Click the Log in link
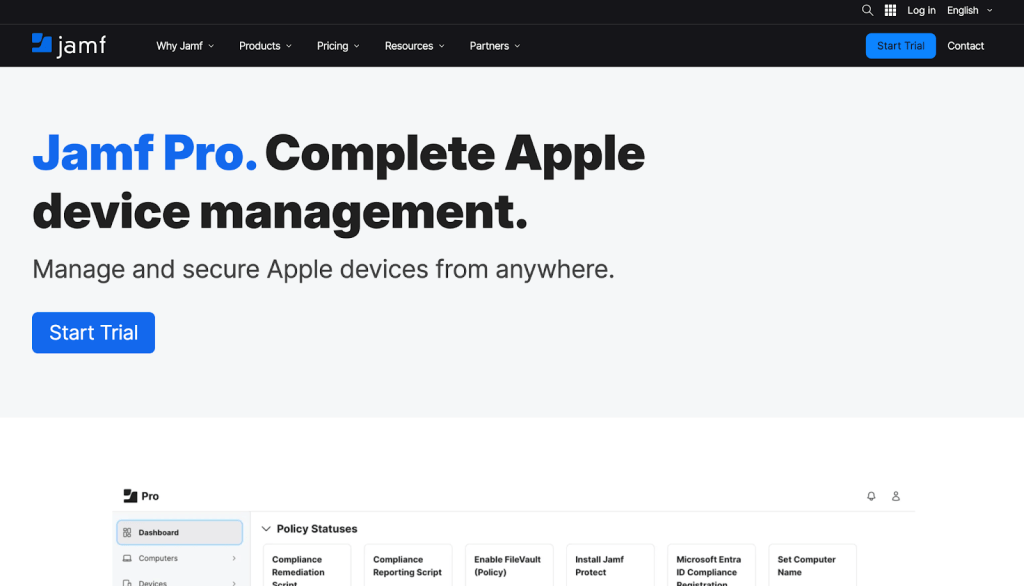1024x586 pixels. 921,10
